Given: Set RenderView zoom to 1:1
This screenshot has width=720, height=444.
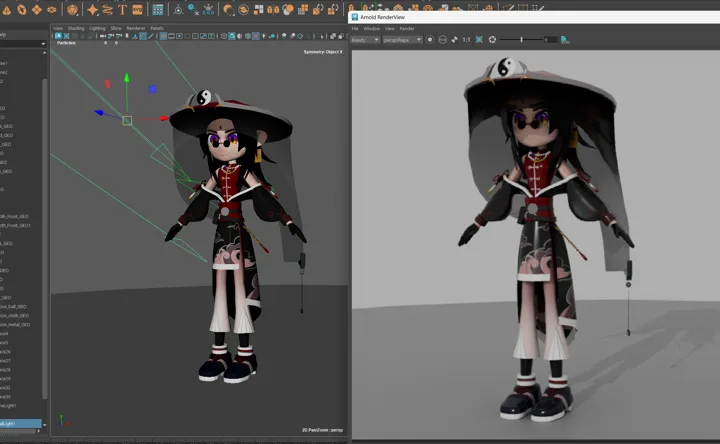Looking at the screenshot, I should 466,40.
